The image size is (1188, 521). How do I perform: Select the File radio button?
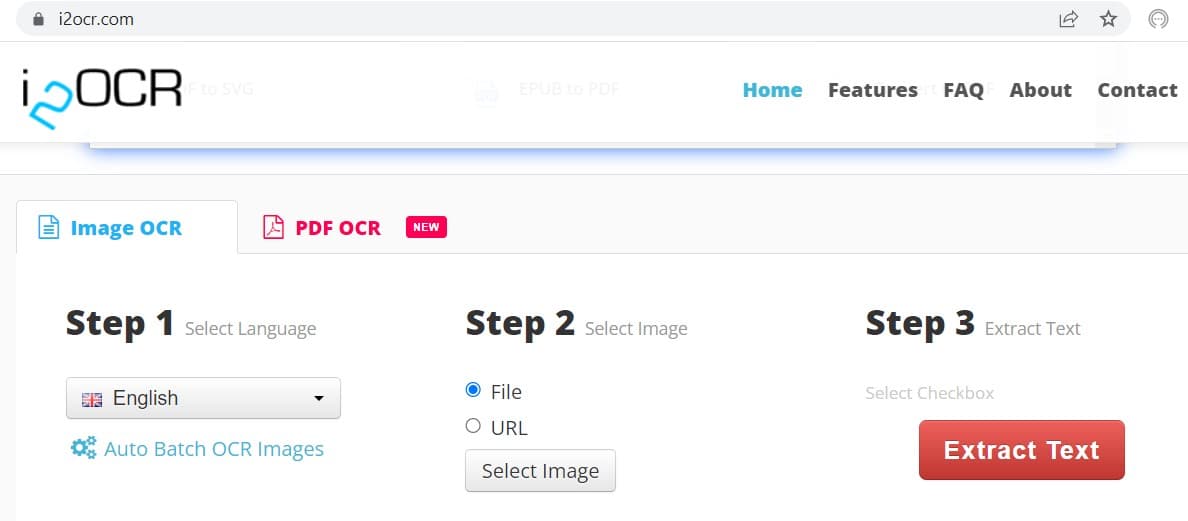(474, 390)
